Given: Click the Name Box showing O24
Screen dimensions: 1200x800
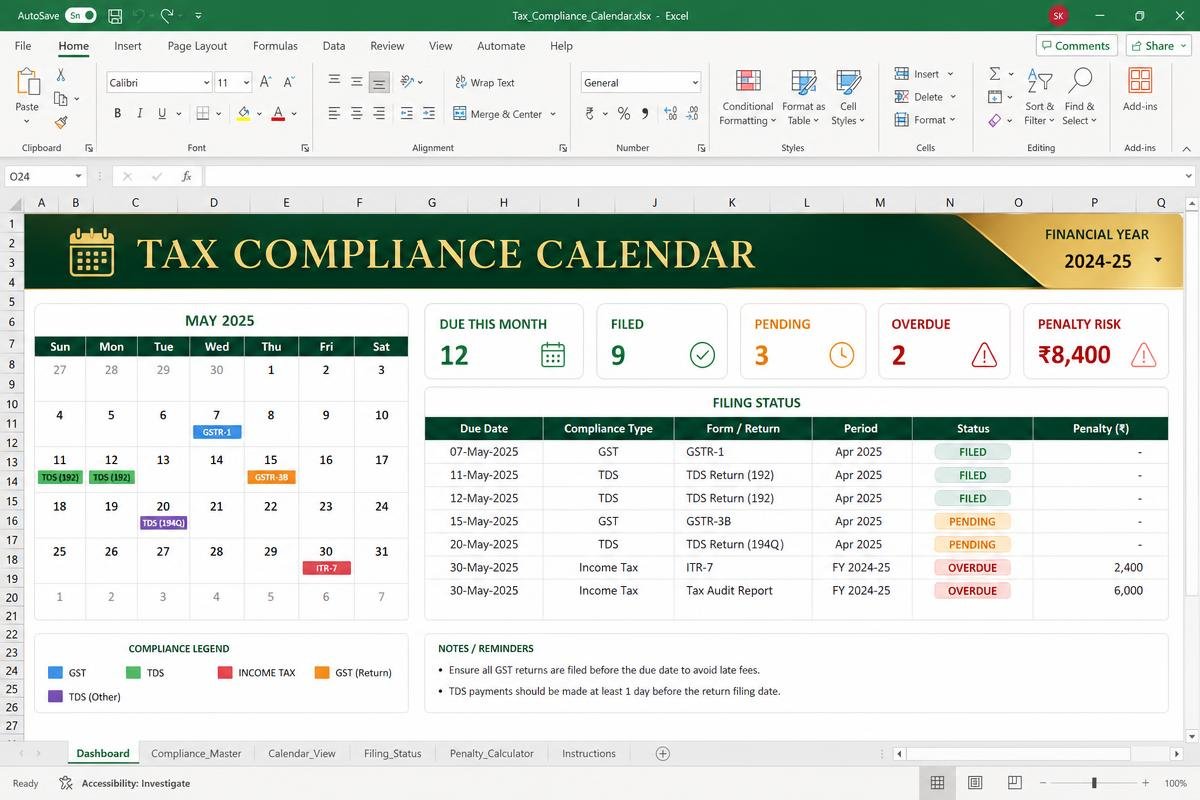Looking at the screenshot, I should (x=45, y=176).
